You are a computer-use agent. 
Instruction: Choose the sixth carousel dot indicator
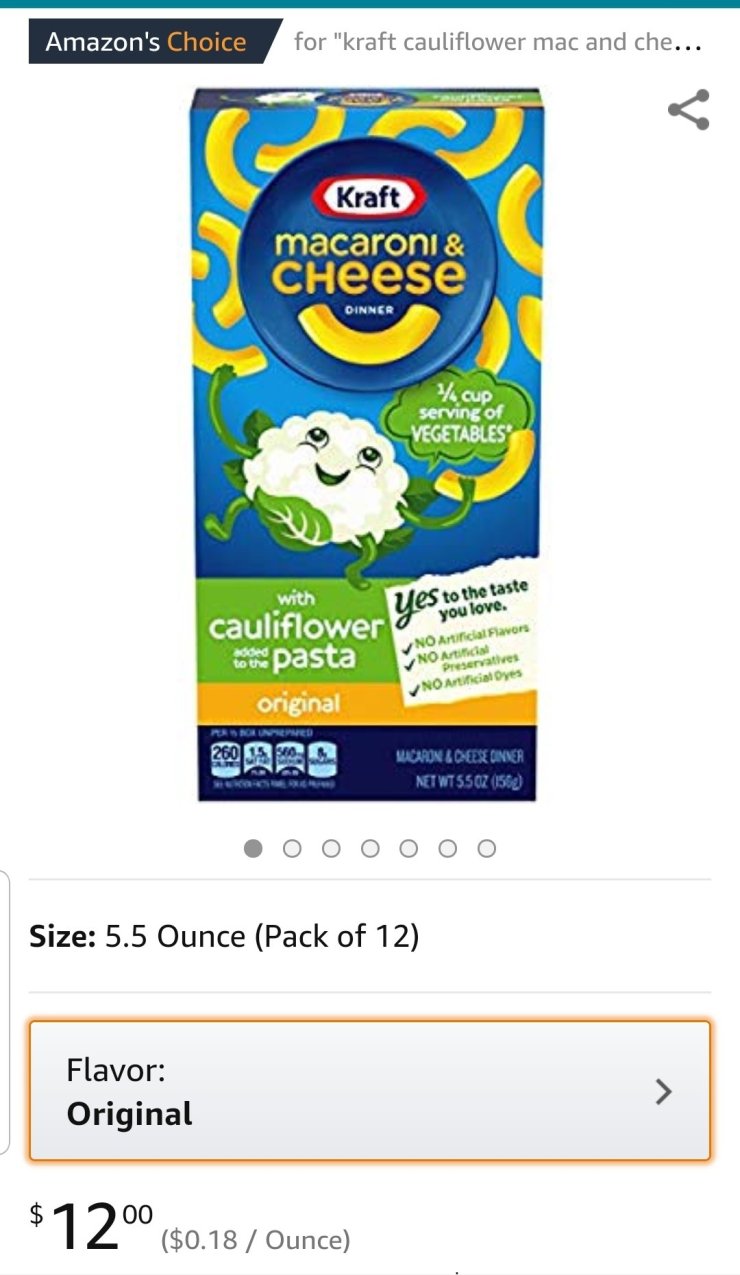pos(447,848)
